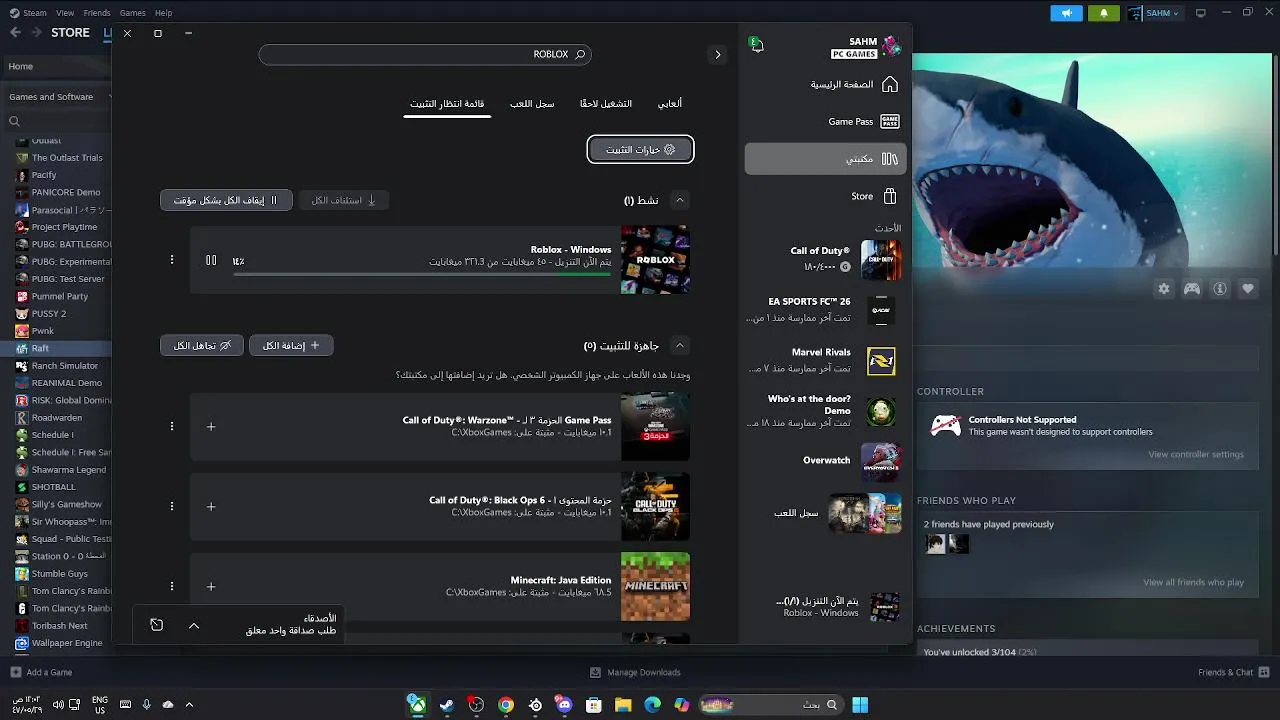Screen dimensions: 1280x720
Task: Open more options for Roblox - Windows
Action: [172, 260]
